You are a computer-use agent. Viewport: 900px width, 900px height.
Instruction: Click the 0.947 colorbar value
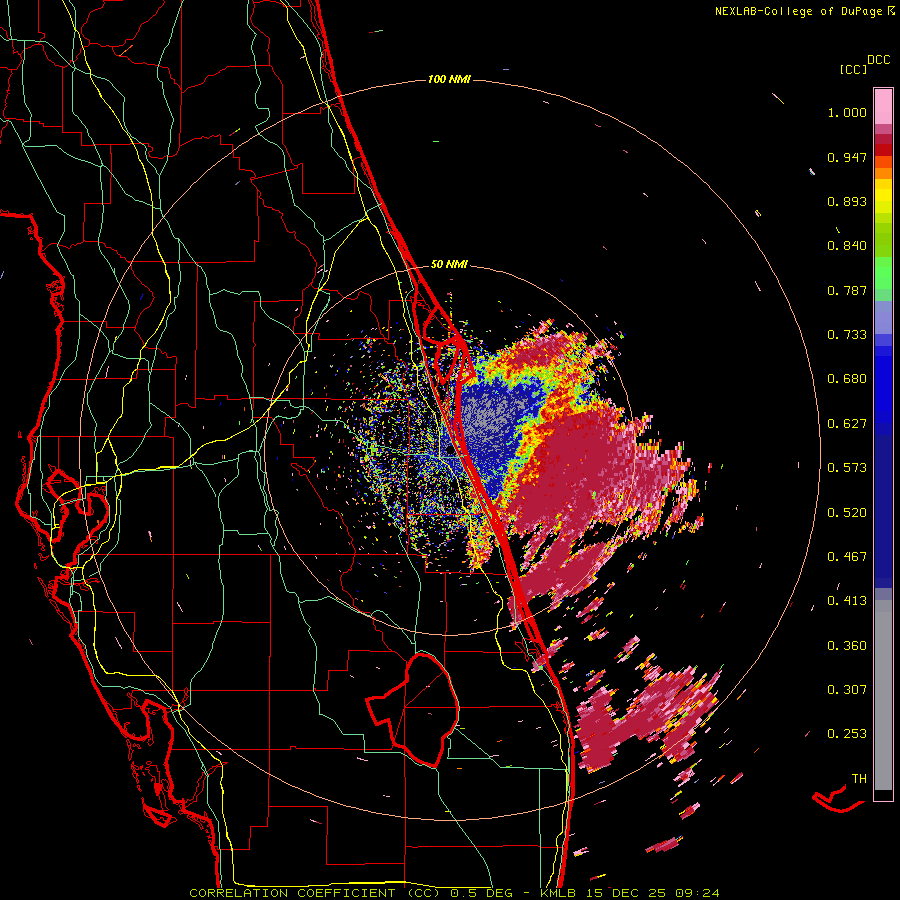pyautogui.click(x=847, y=157)
